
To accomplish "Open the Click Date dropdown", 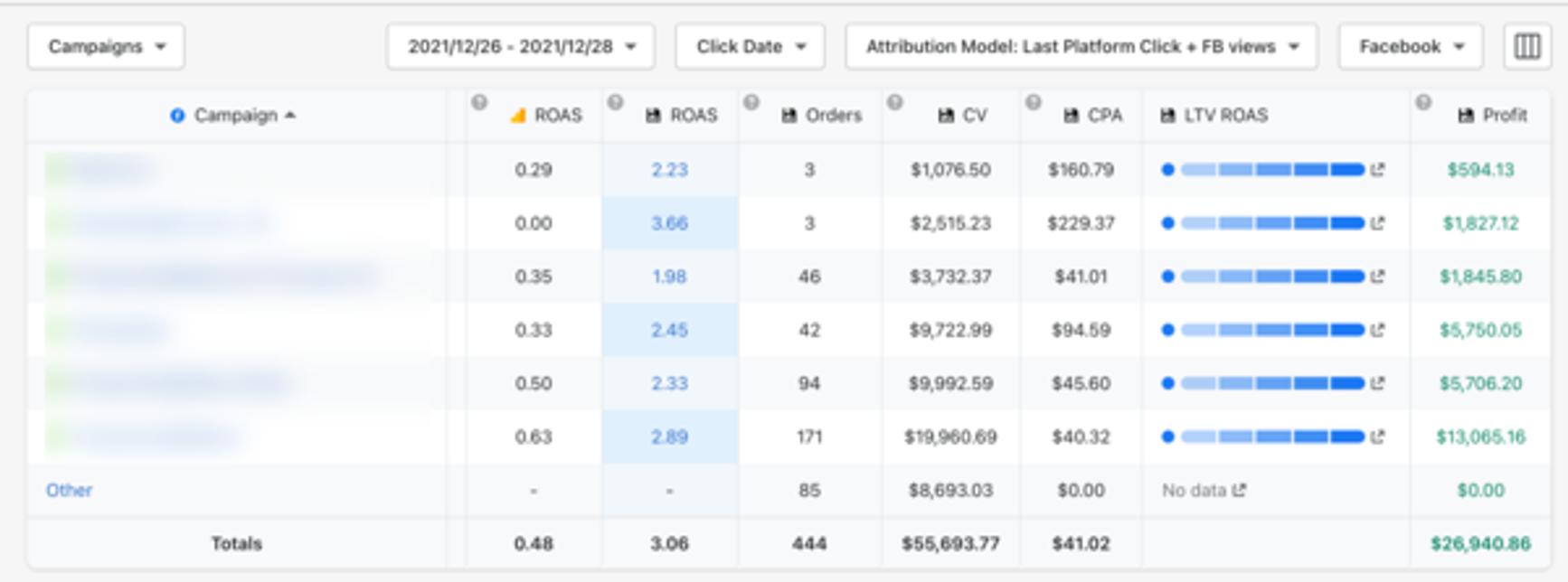I will tap(750, 47).
